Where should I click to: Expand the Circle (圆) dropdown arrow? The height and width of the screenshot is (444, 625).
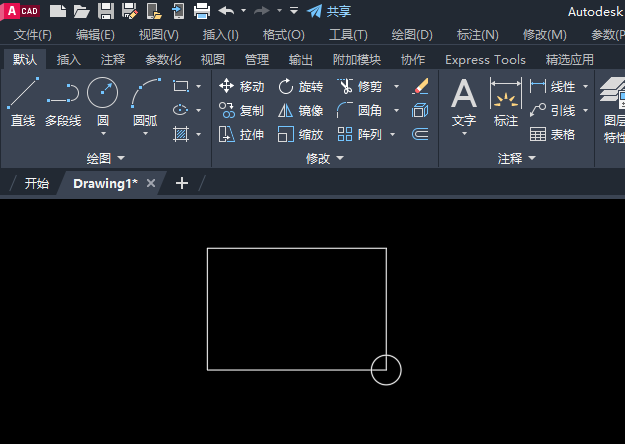(103, 134)
